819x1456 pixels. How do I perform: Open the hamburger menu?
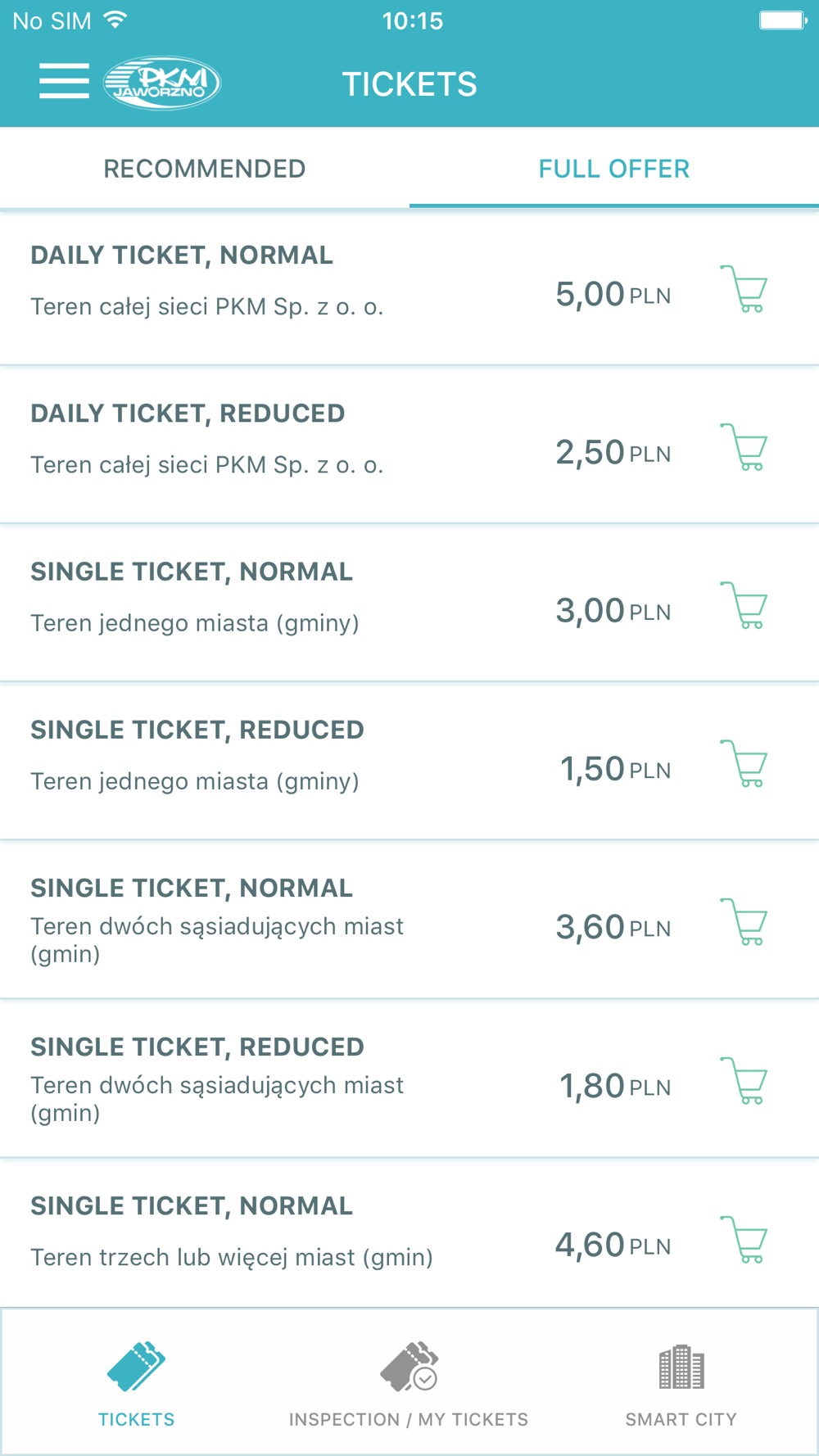(64, 81)
